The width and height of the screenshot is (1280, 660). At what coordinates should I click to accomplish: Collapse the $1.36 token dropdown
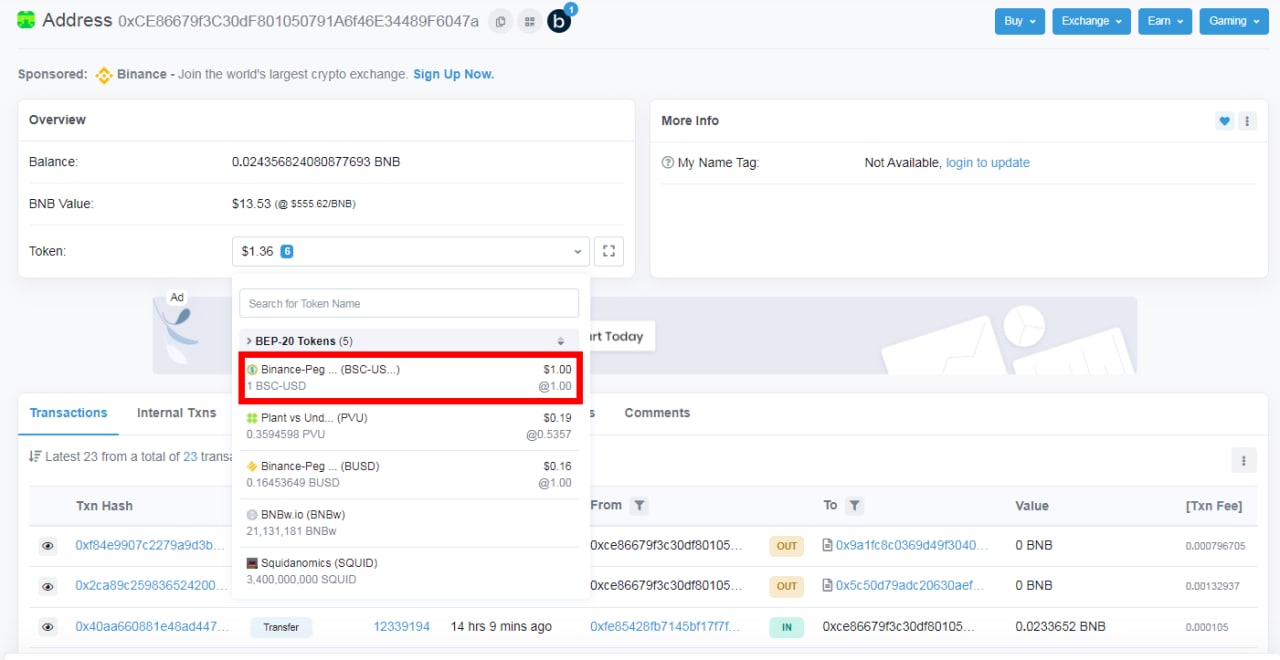pos(411,251)
